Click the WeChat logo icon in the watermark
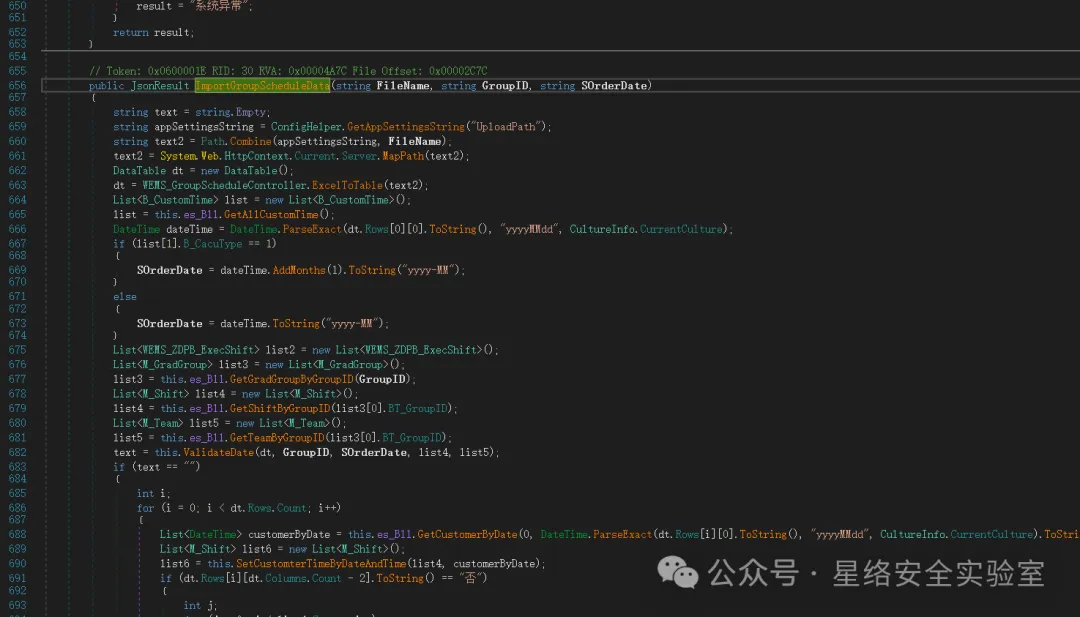This screenshot has width=1080, height=617. tap(678, 573)
